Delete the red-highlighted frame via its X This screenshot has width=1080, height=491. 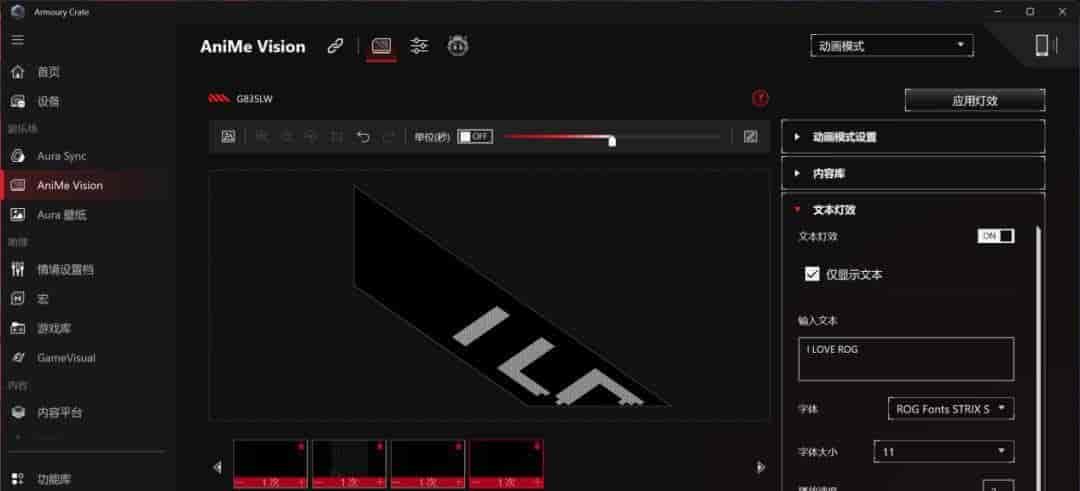point(538,446)
